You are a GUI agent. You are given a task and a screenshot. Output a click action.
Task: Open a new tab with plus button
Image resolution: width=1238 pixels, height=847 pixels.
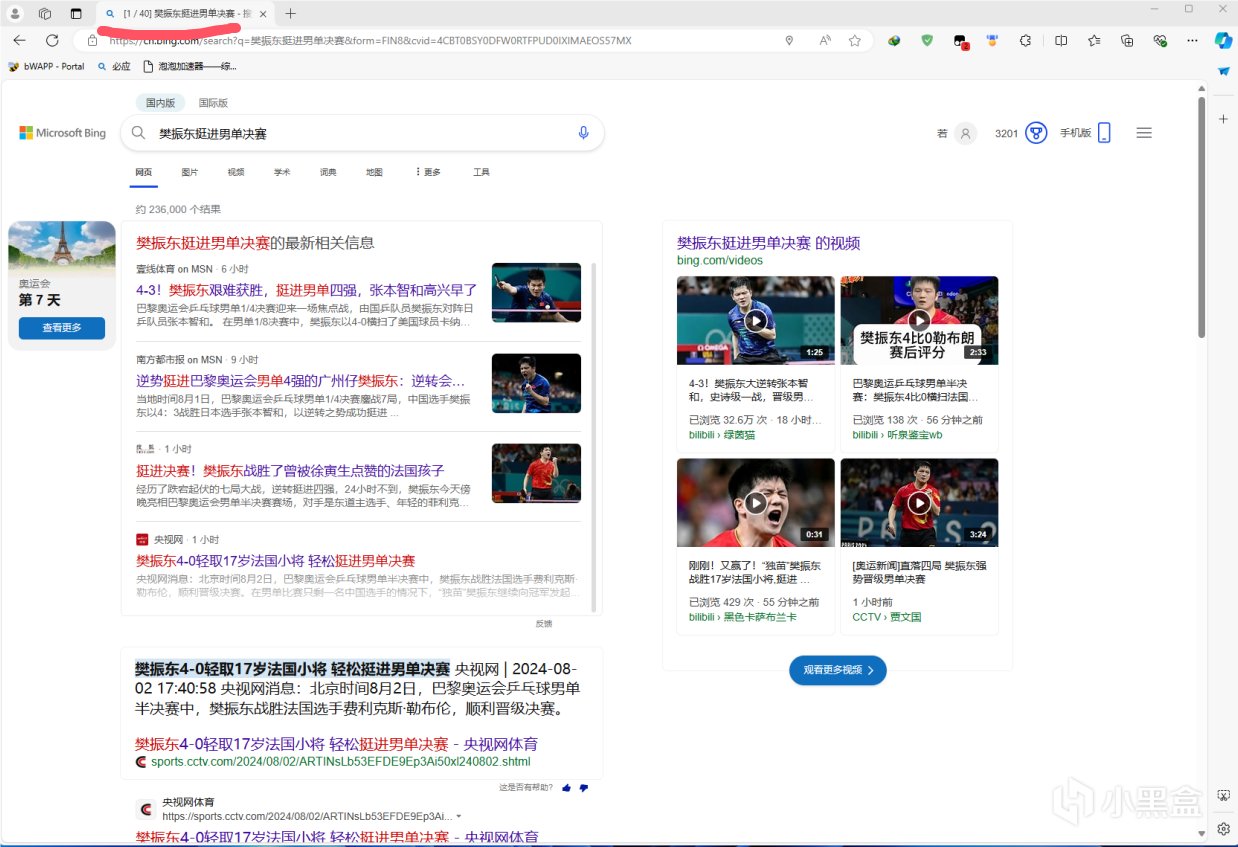click(290, 13)
